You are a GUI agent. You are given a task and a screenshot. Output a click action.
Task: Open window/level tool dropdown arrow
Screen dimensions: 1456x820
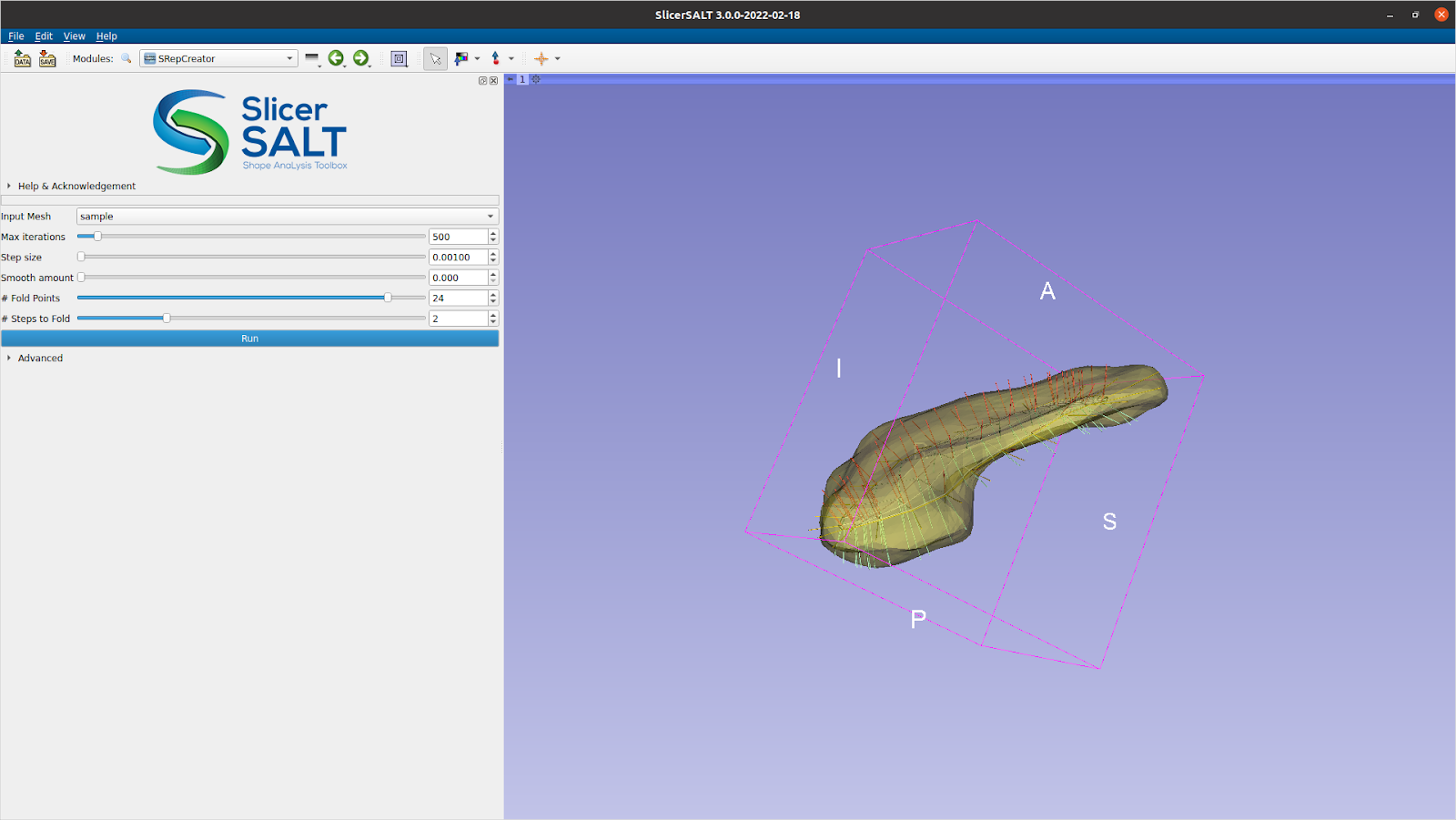tap(477, 58)
